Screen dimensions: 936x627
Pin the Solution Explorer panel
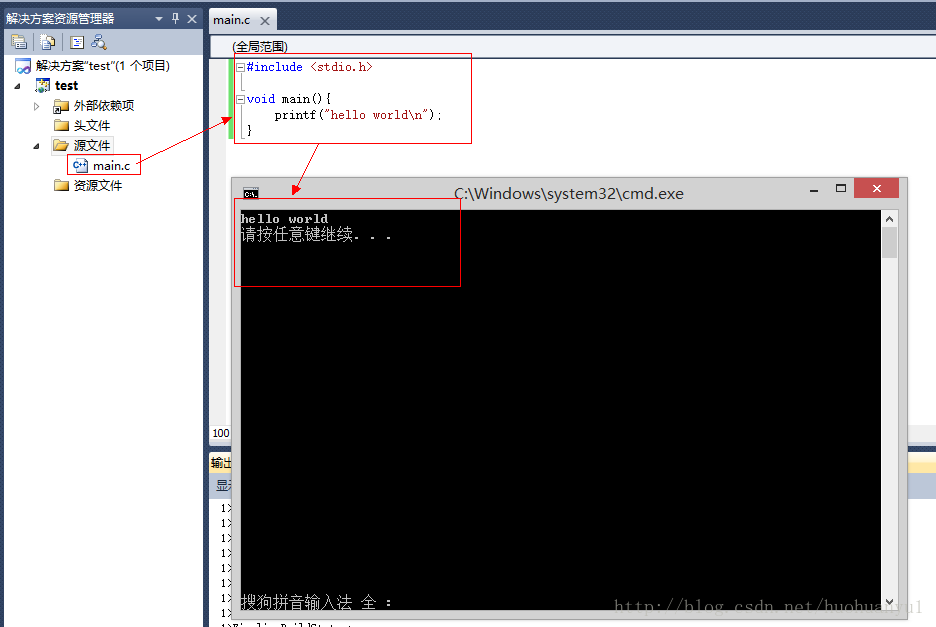[x=176, y=19]
